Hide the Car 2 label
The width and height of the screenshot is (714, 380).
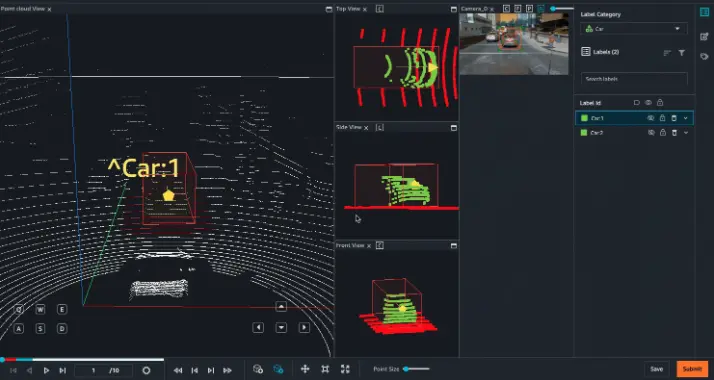(x=651, y=132)
